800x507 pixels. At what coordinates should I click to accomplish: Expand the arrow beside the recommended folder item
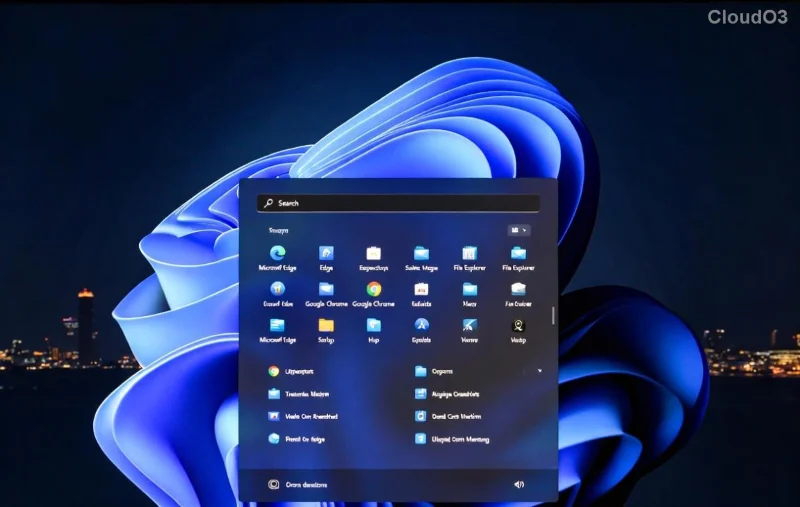tap(539, 371)
